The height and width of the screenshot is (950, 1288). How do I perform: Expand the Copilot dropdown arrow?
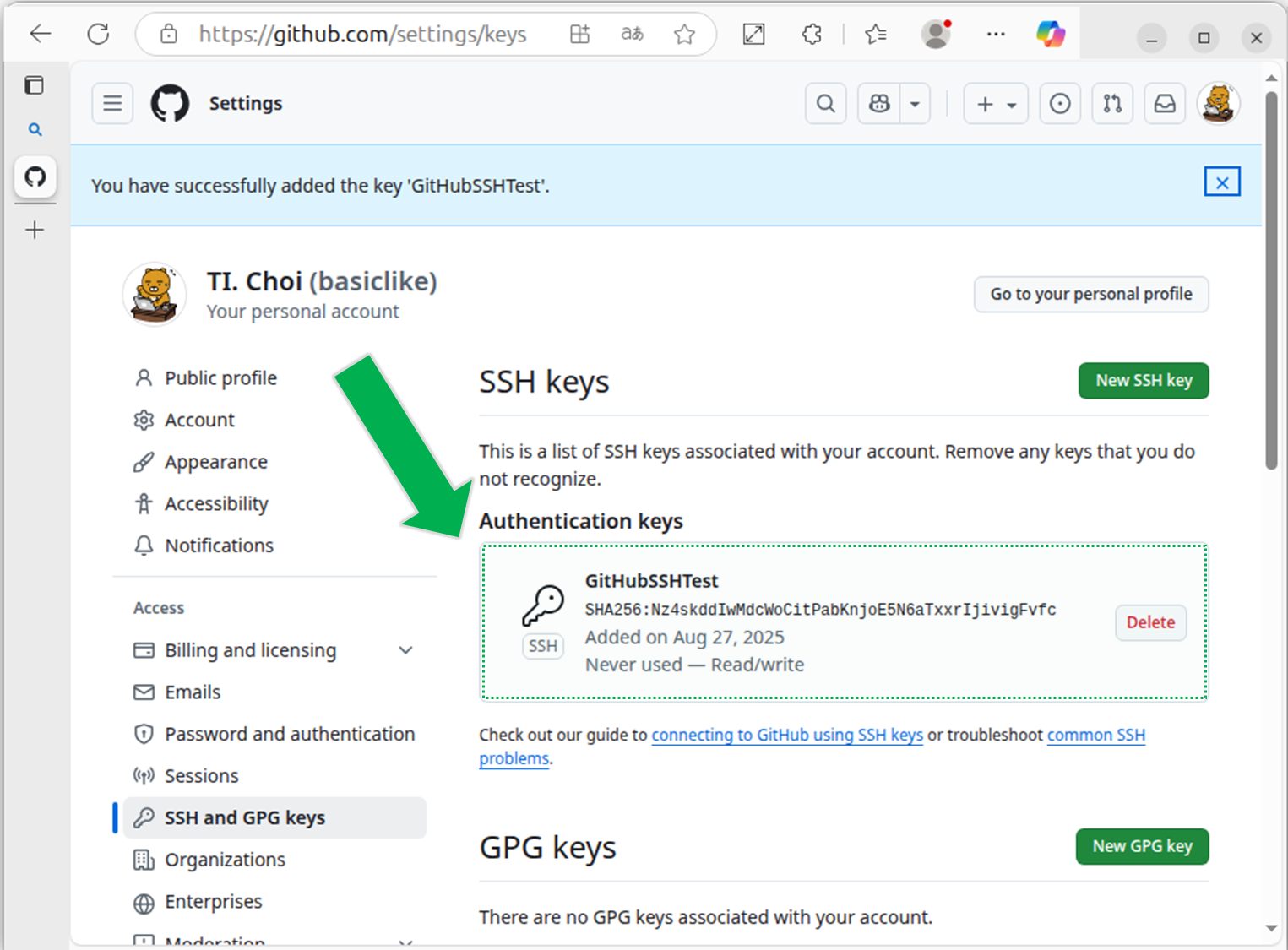tap(915, 103)
